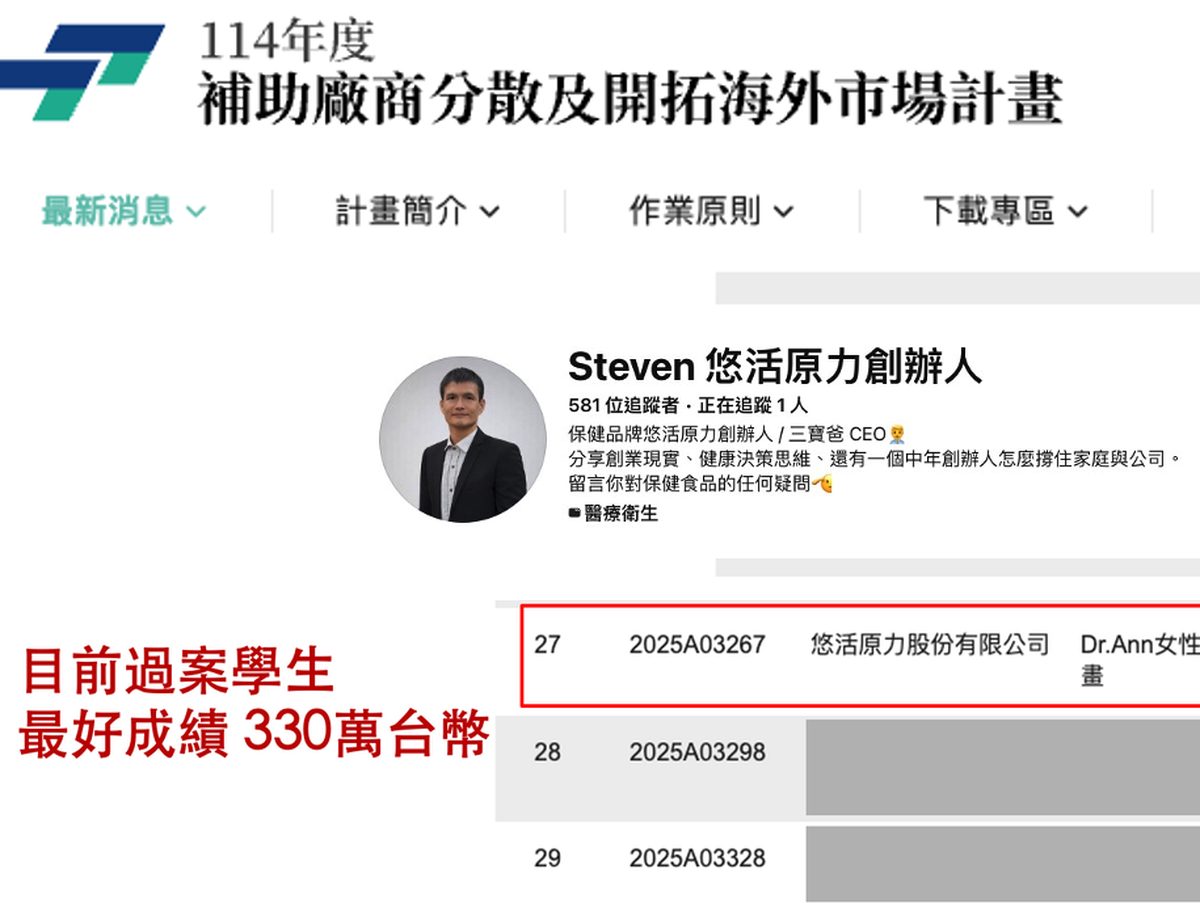
Task: View the 581 位追蹤者 followers count
Action: 622,406
